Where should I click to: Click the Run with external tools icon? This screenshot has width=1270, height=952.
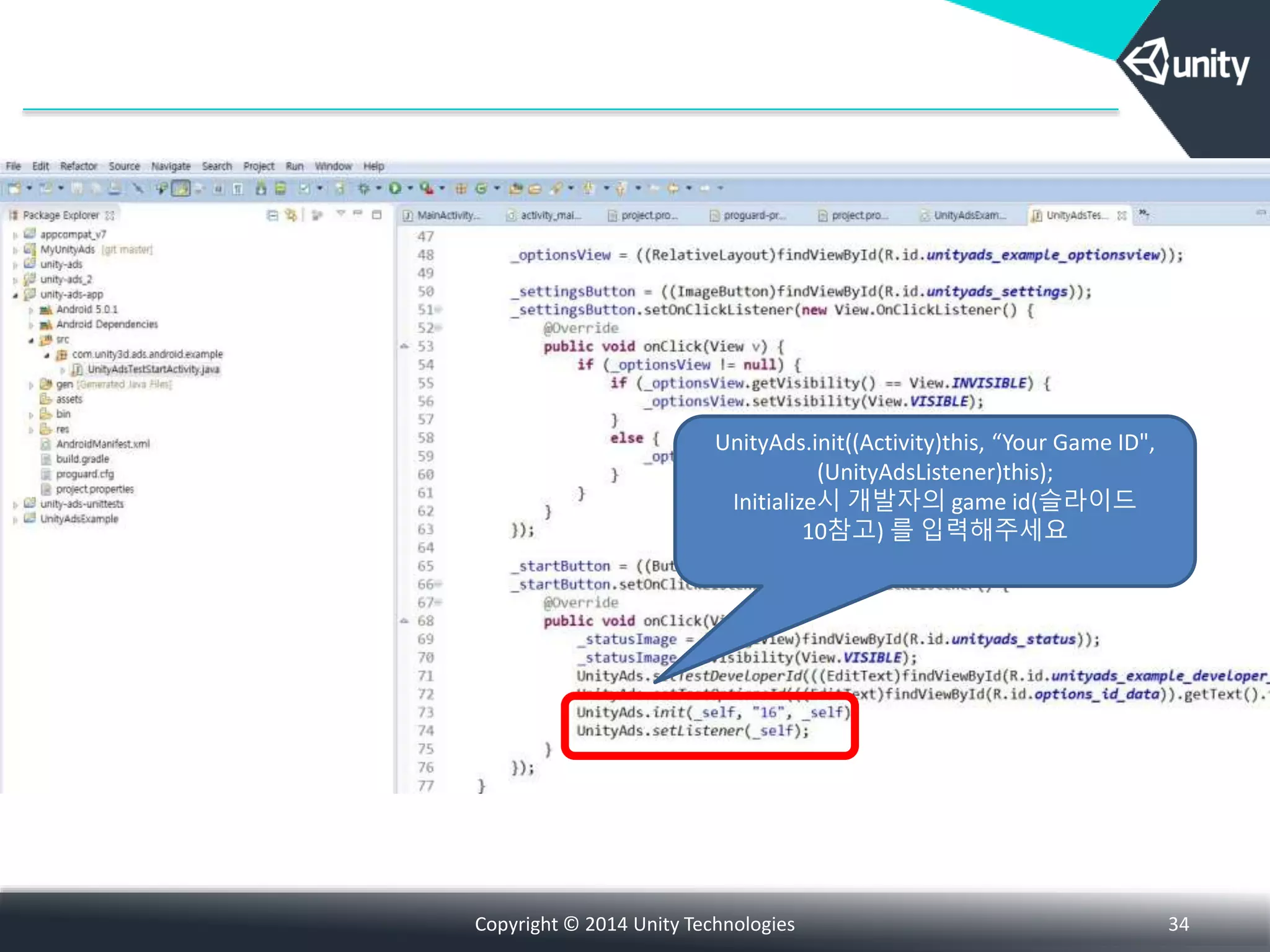pyautogui.click(x=426, y=188)
